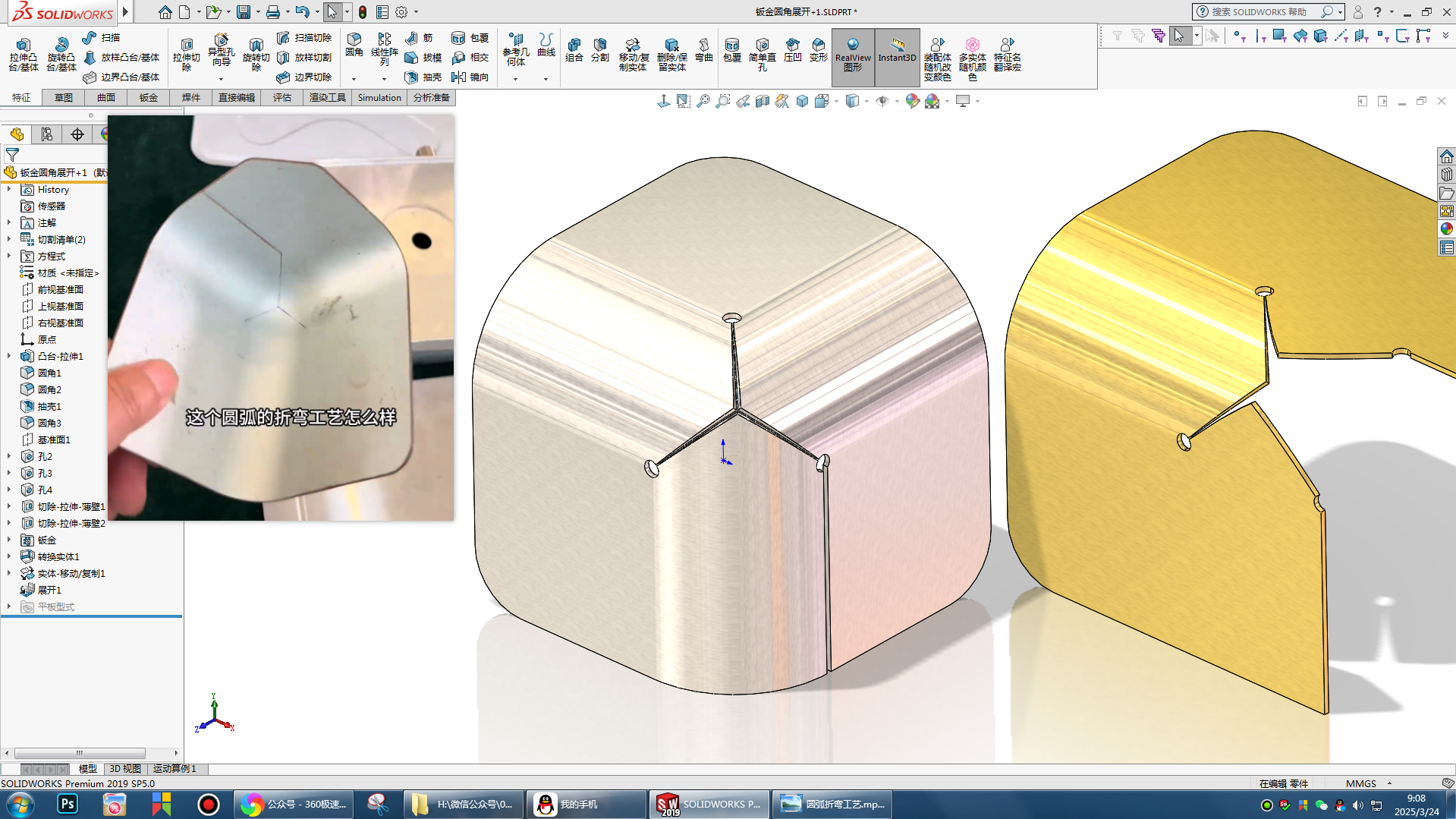Click the save icon in the title bar

click(244, 12)
